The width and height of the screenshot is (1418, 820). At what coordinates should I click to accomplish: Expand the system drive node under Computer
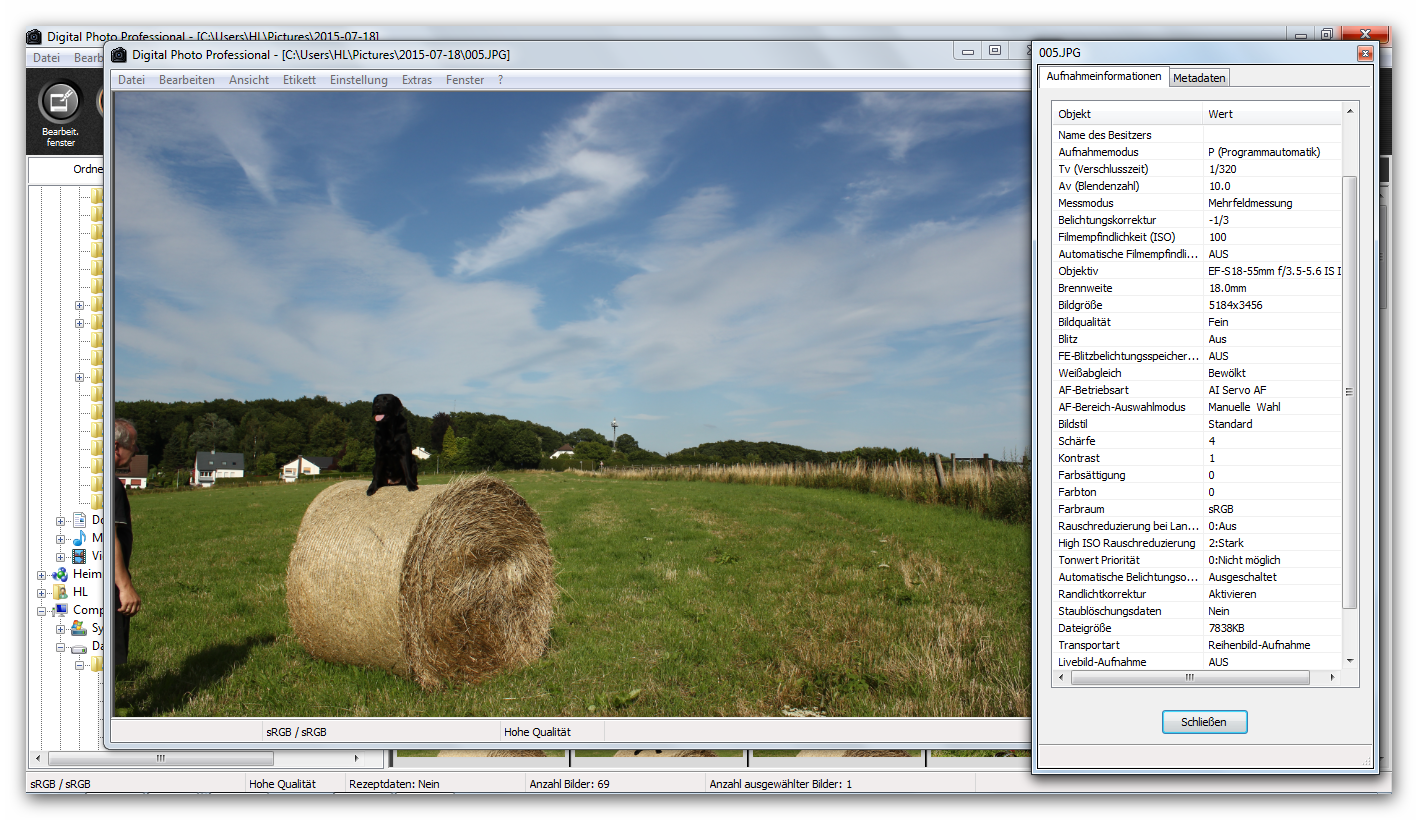coord(60,629)
